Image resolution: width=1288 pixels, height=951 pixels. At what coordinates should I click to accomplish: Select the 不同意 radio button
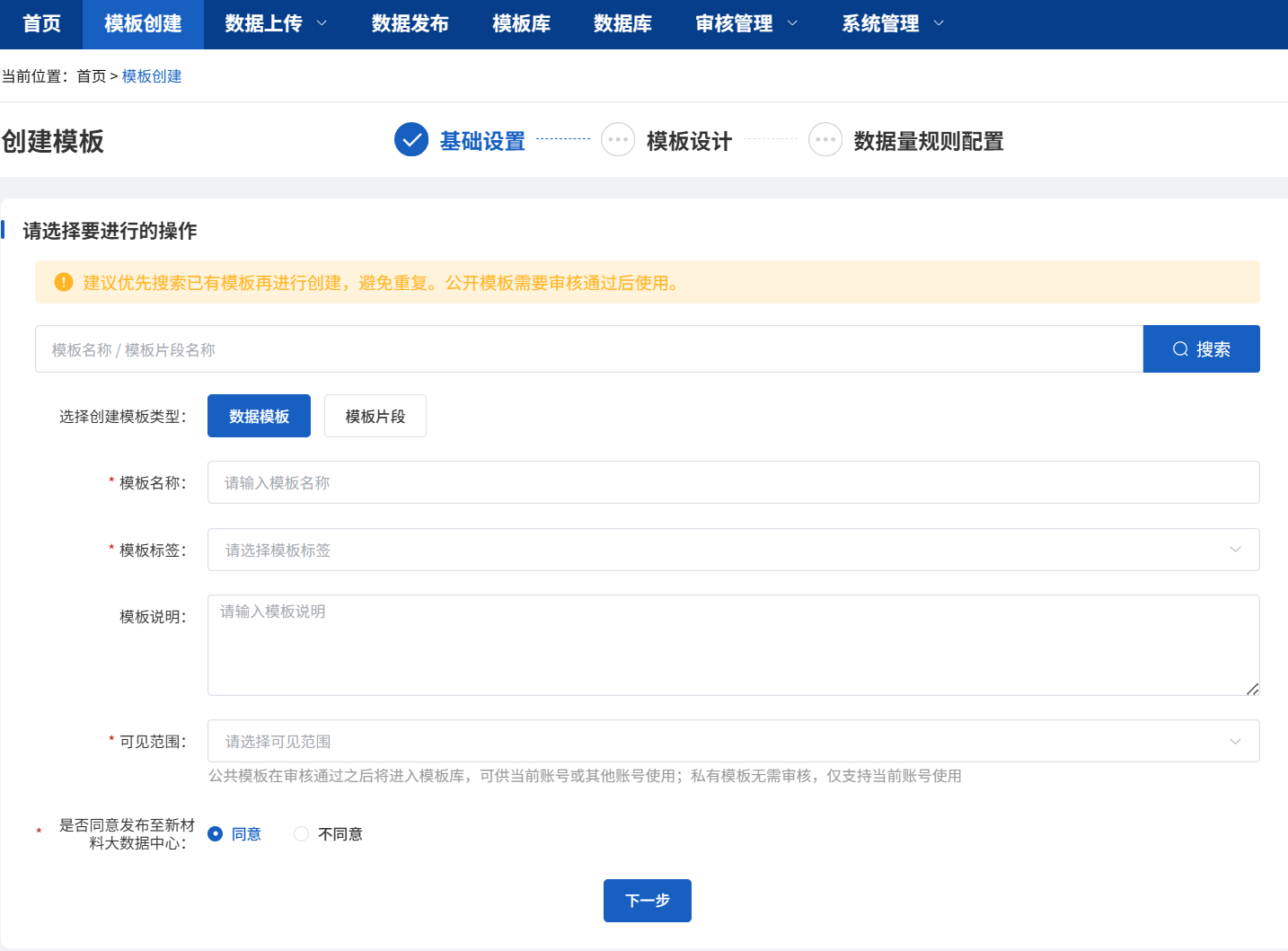point(302,834)
